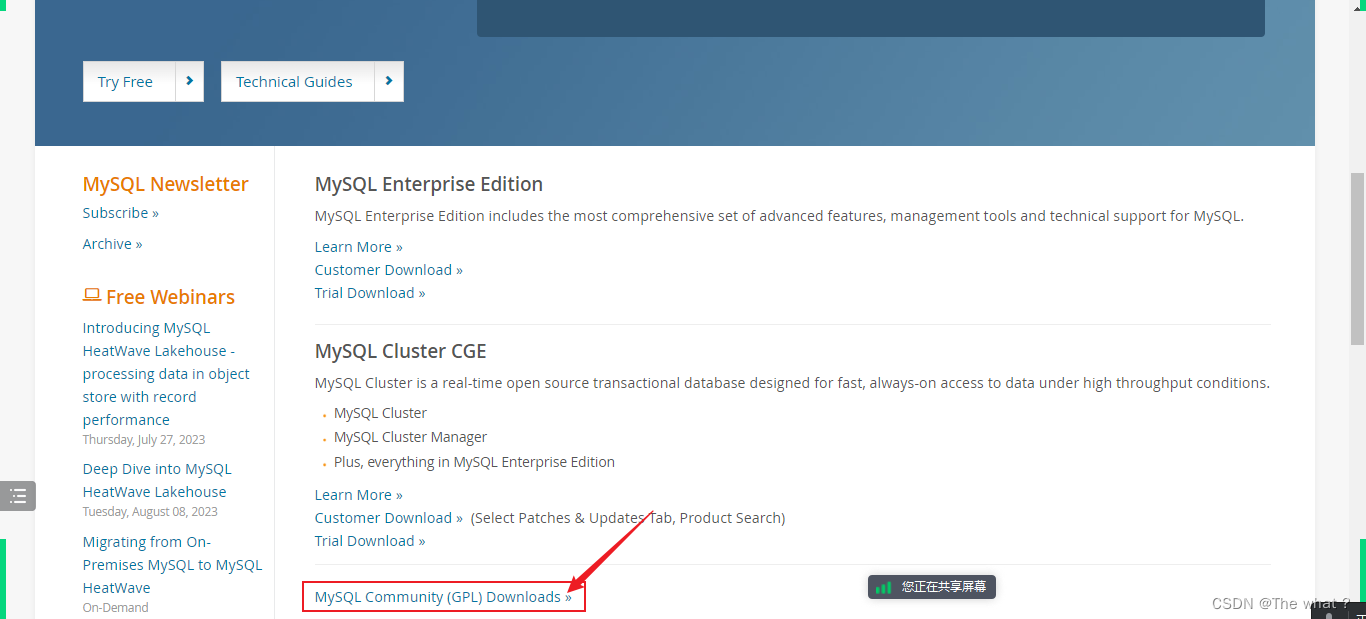Image resolution: width=1366 pixels, height=619 pixels.
Task: Click Trial Download under MySQL Cluster CGE
Action: 370,541
